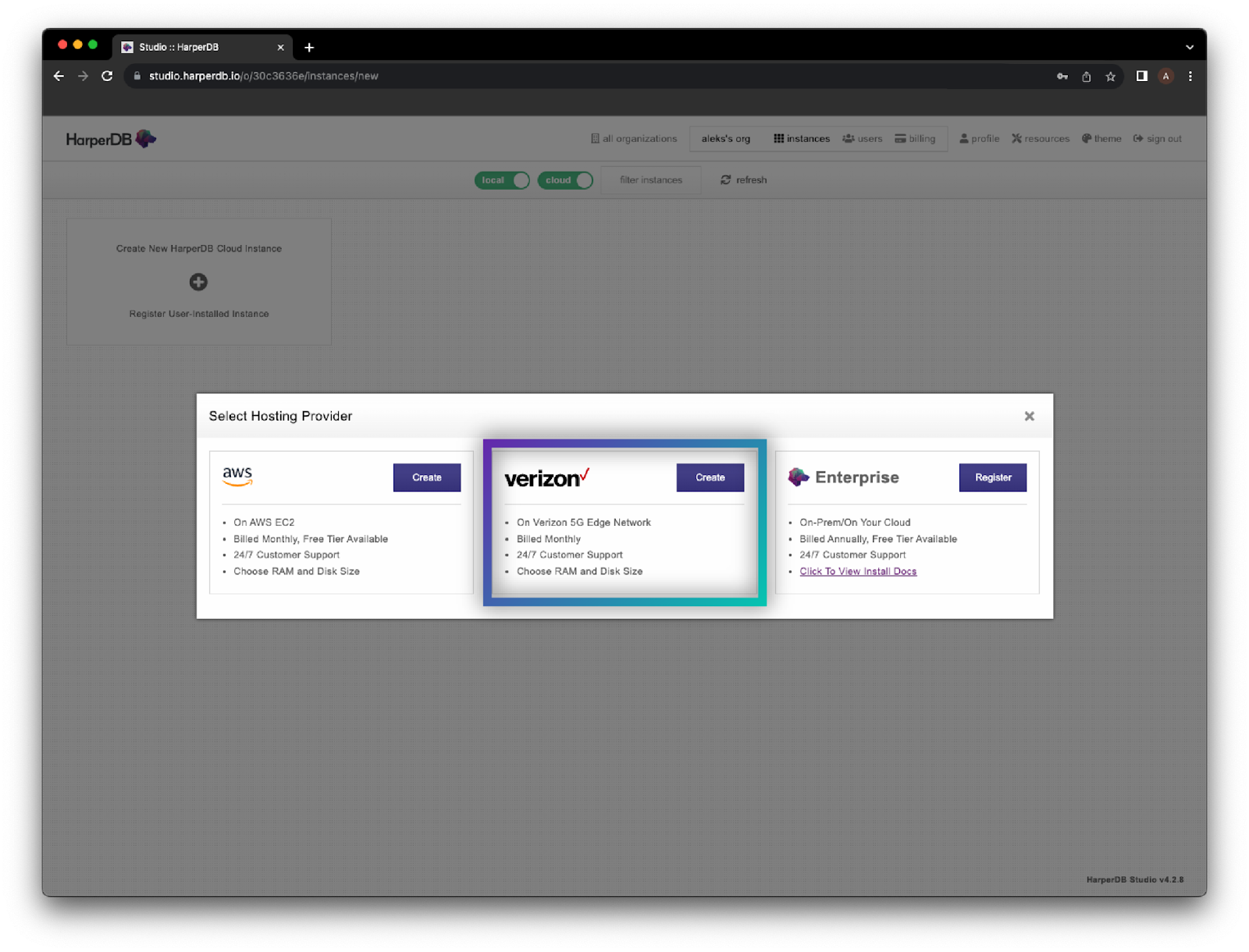This screenshot has height=952, width=1249.
Task: Click On-Prem/On Your Cloud text
Action: 855,522
